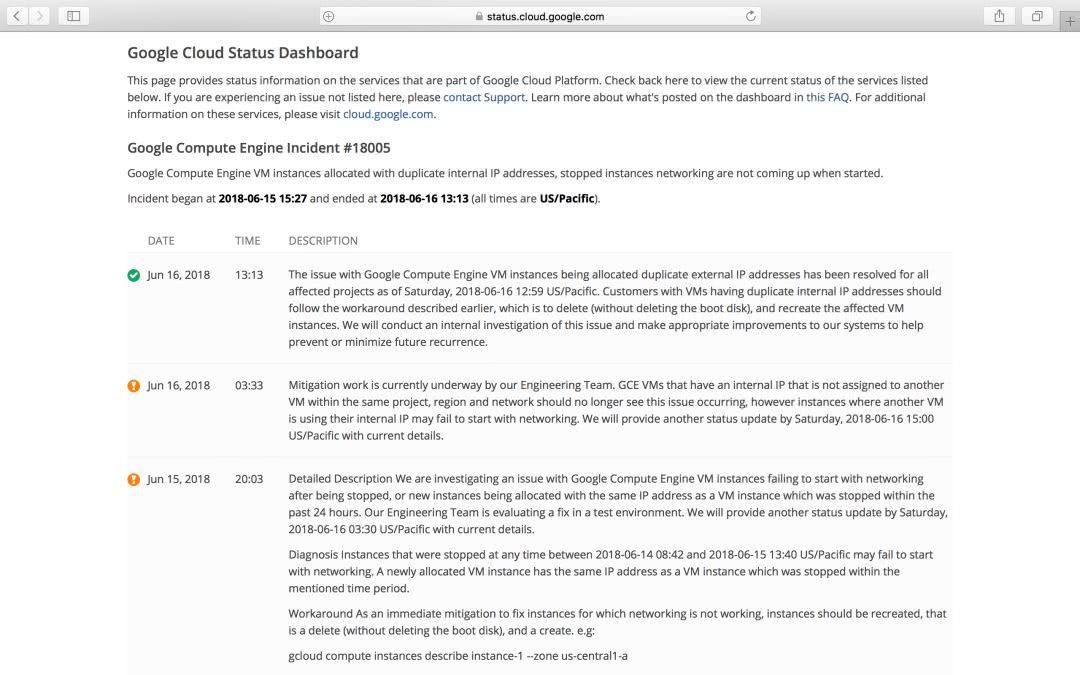Click the paragraph starting with Diagnosis Instances
This screenshot has height=675, width=1080.
[610, 571]
